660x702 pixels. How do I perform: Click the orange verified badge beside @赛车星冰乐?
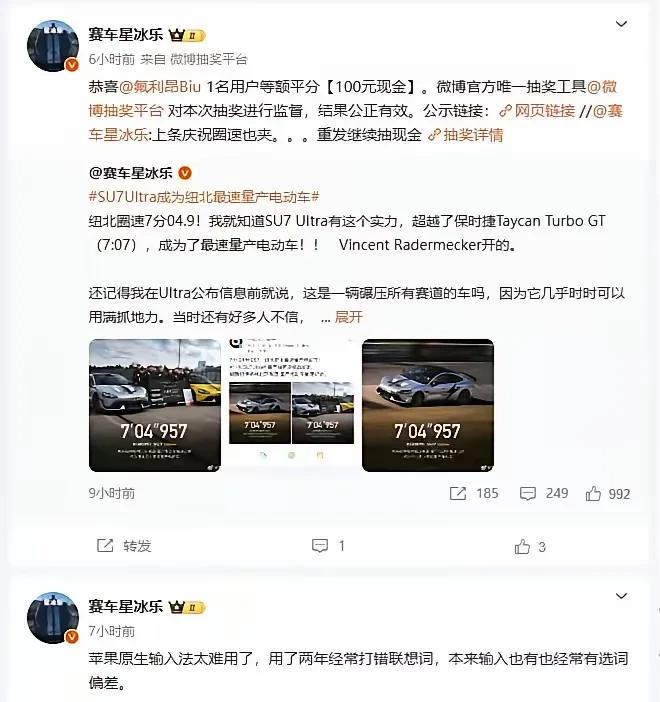(x=185, y=173)
